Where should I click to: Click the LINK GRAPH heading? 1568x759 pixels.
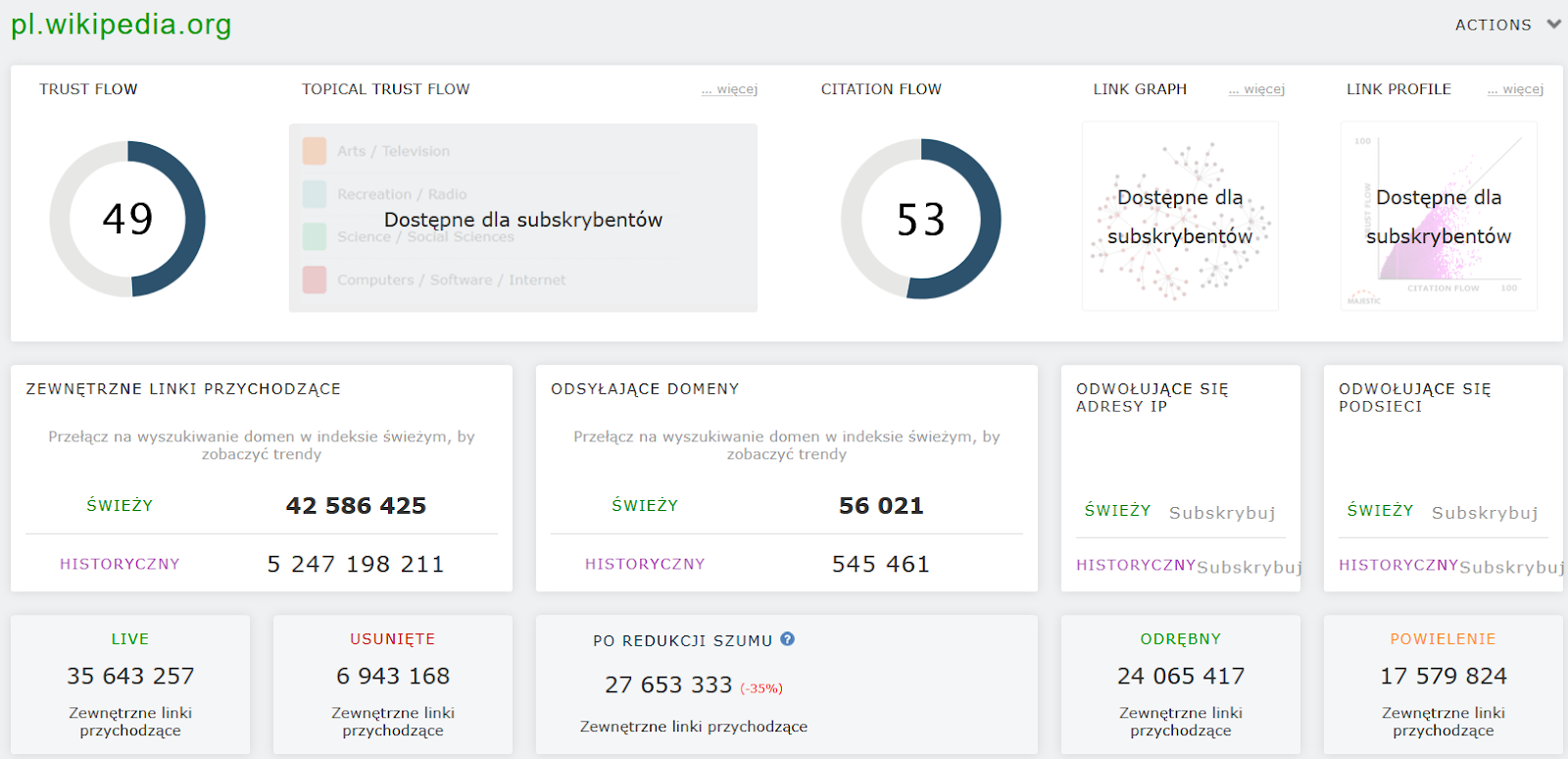pyautogui.click(x=1140, y=89)
